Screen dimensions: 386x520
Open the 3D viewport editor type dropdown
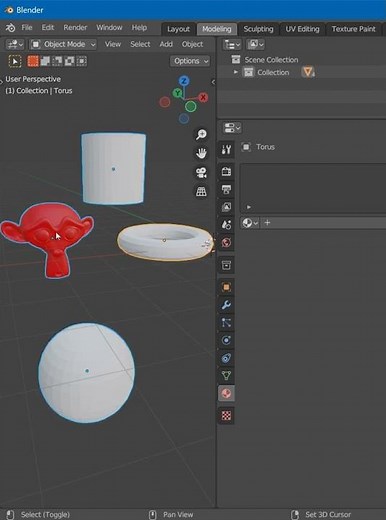click(x=15, y=44)
